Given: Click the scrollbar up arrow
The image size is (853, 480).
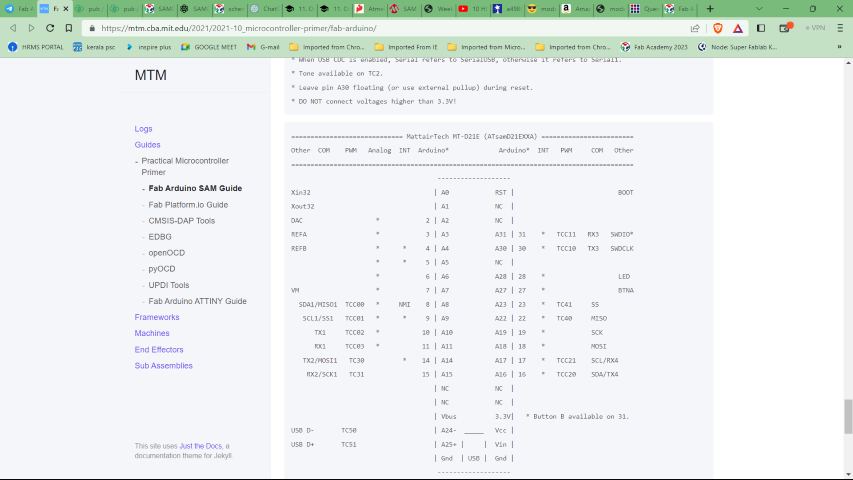Looking at the screenshot, I should click(848, 63).
